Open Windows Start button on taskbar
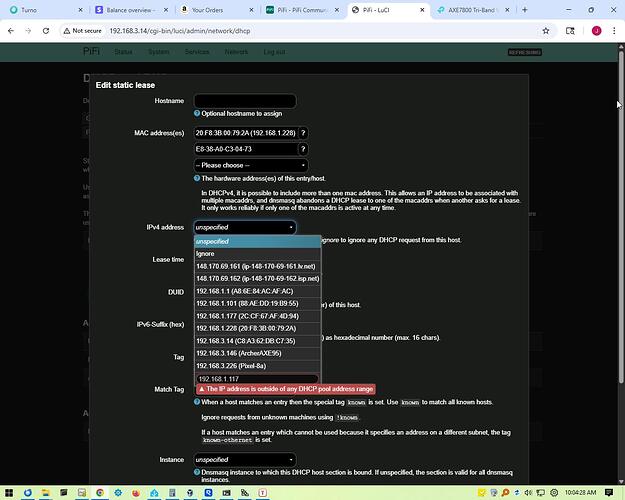The width and height of the screenshot is (625, 500). [11, 491]
